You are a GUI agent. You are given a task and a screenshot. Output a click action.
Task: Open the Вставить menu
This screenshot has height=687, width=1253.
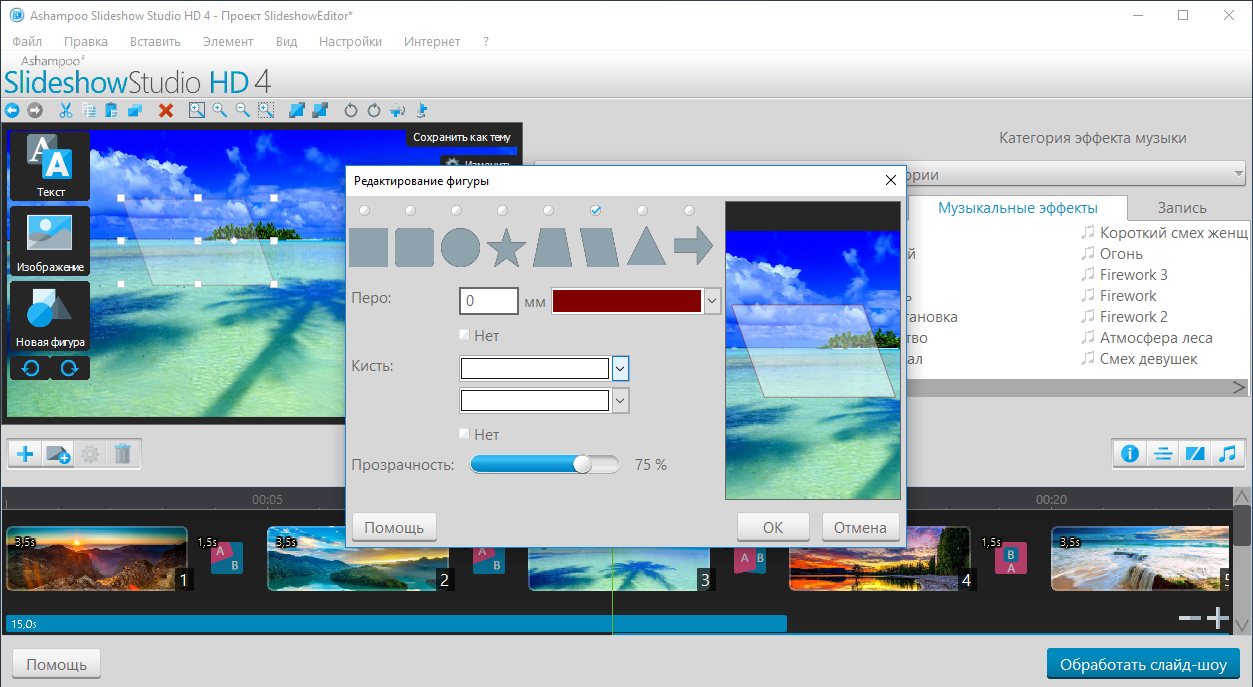point(155,42)
